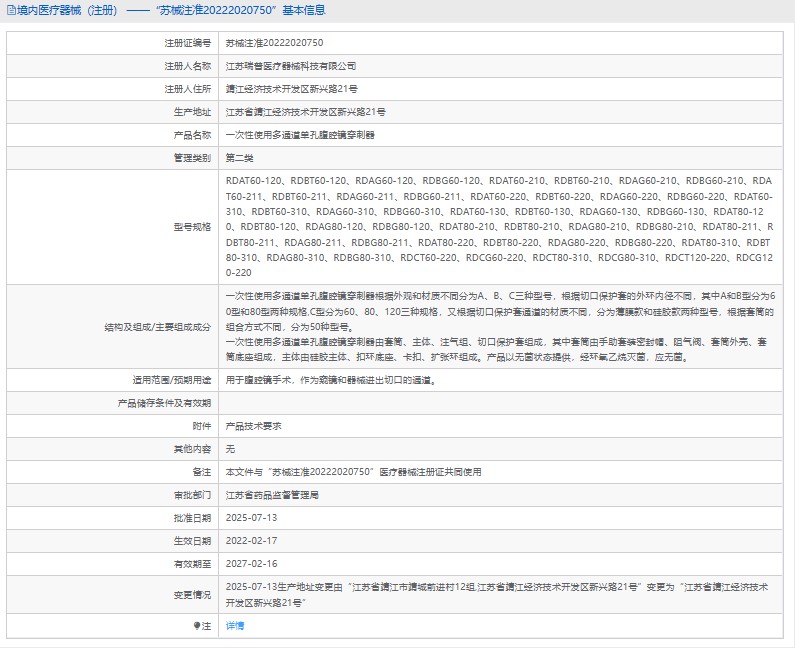Viewport: 796px width, 649px height.
Task: Click the bullet icon next to 注
Action: 196,626
